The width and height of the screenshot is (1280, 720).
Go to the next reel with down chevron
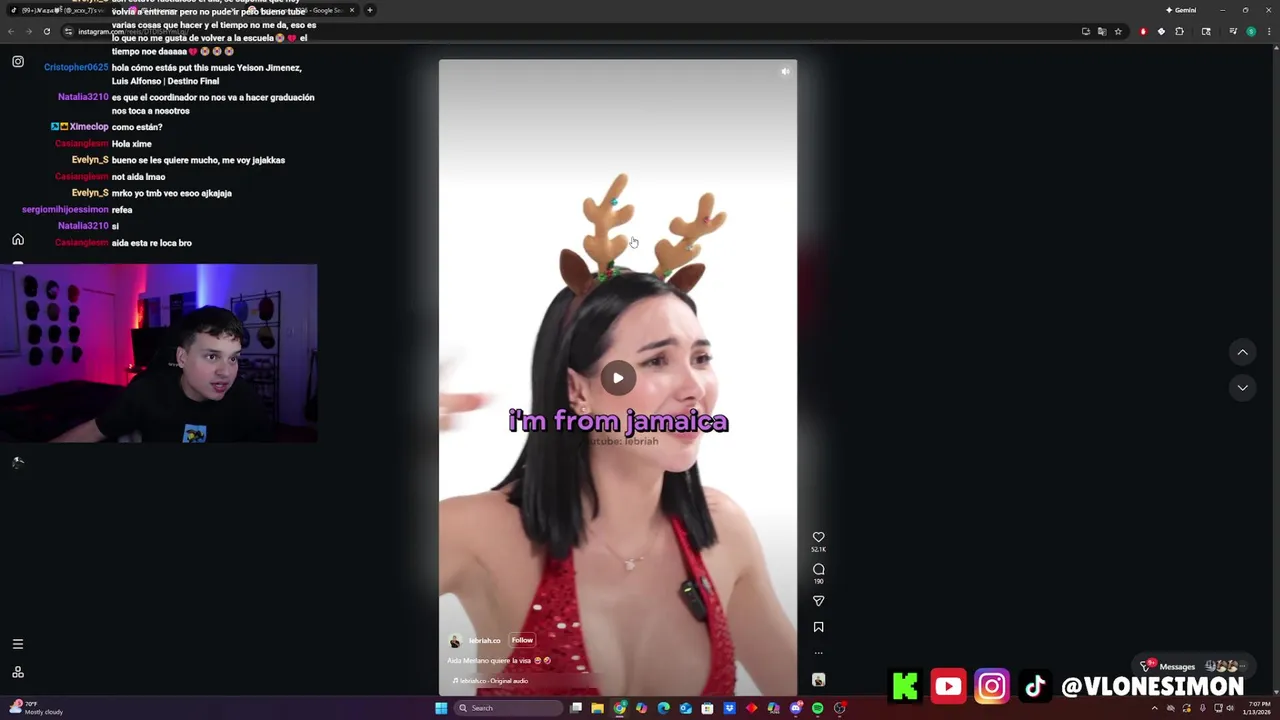tap(1242, 388)
